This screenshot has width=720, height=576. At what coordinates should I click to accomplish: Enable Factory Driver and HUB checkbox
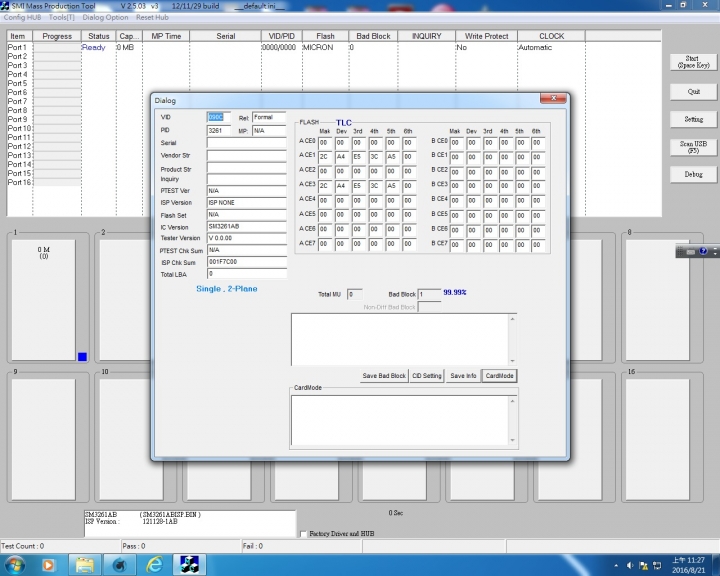[303, 534]
